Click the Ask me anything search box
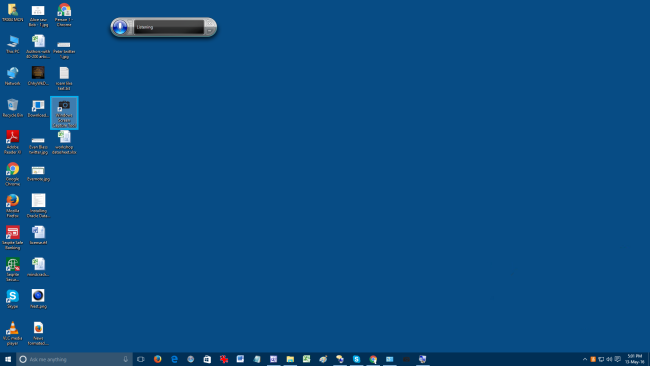This screenshot has height=366, width=650. pos(75,359)
